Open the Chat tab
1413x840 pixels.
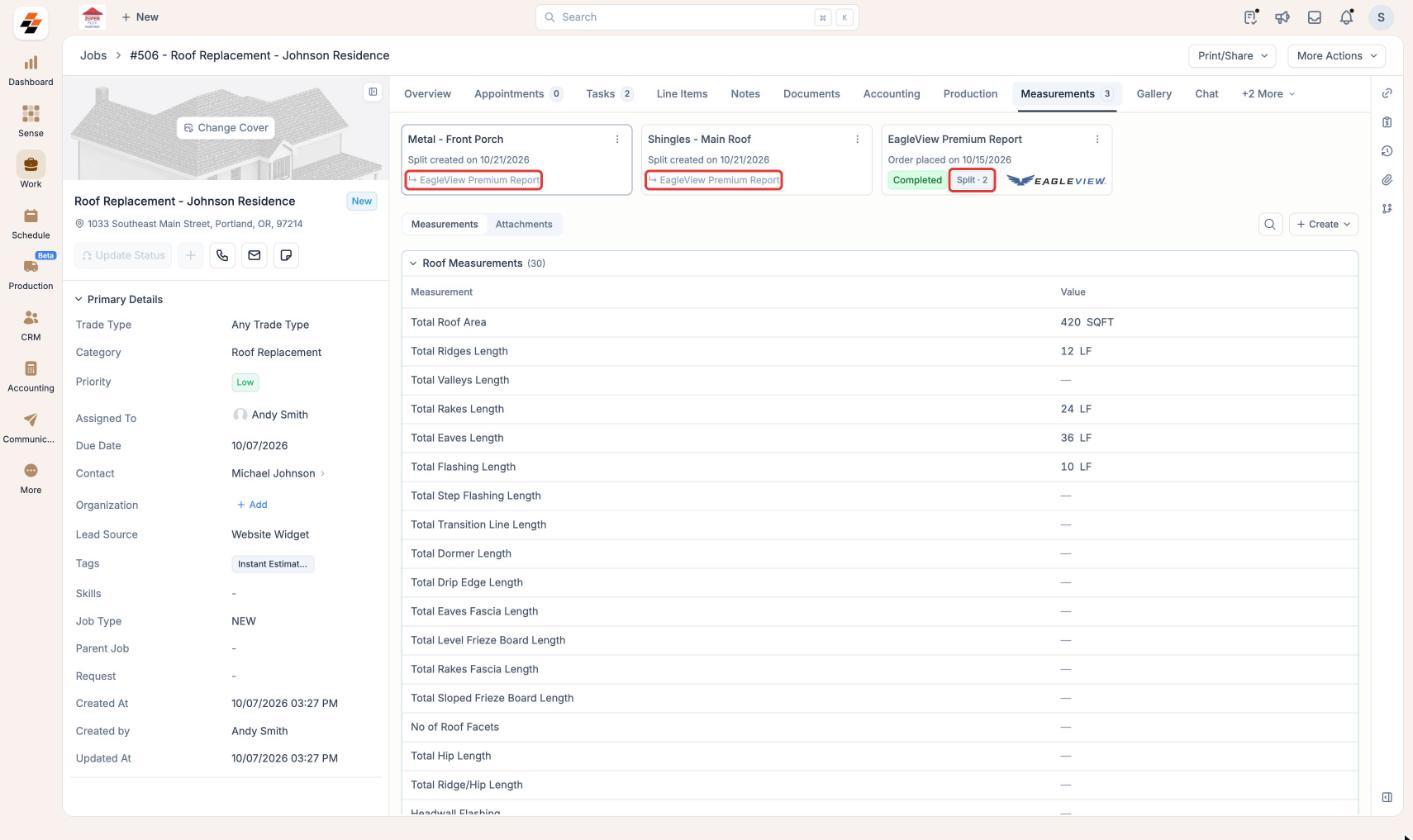tap(1206, 94)
